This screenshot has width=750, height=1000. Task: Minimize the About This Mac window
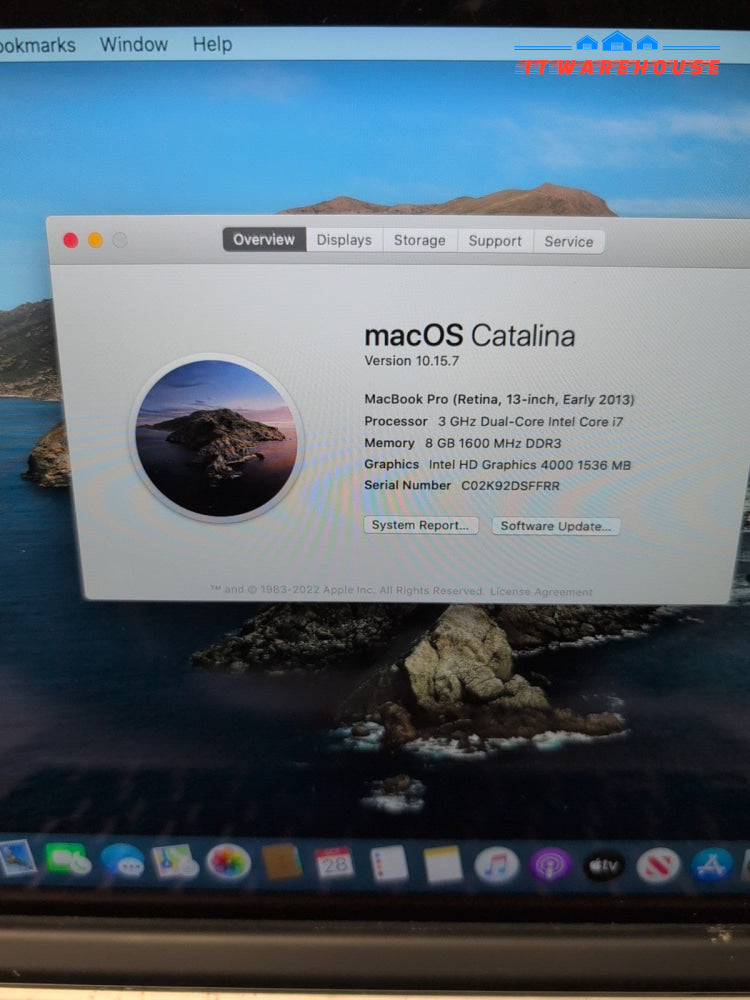(95, 240)
